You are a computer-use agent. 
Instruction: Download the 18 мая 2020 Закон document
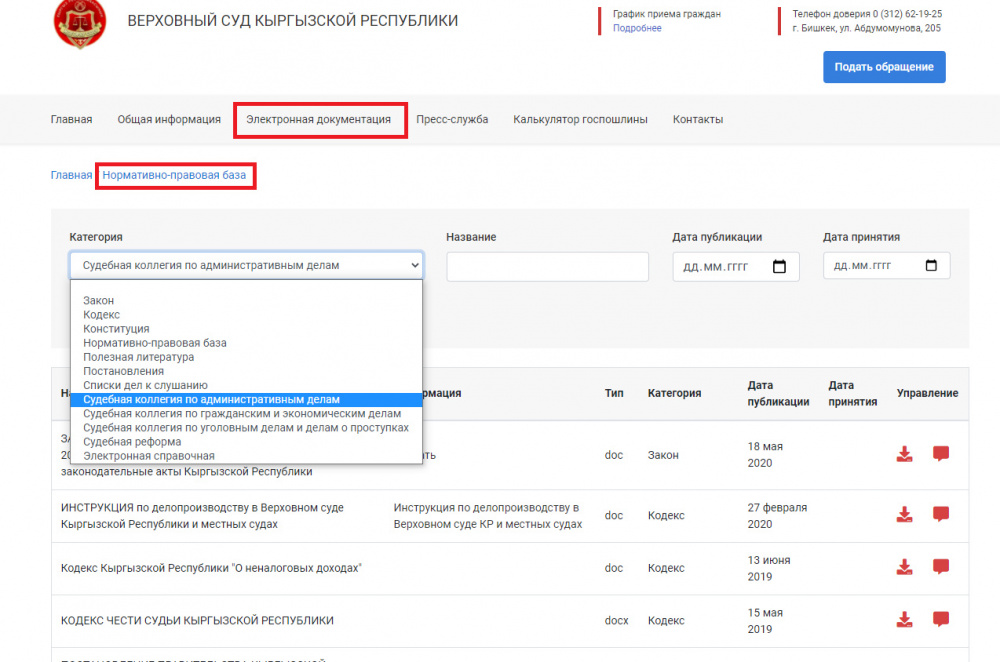[904, 454]
